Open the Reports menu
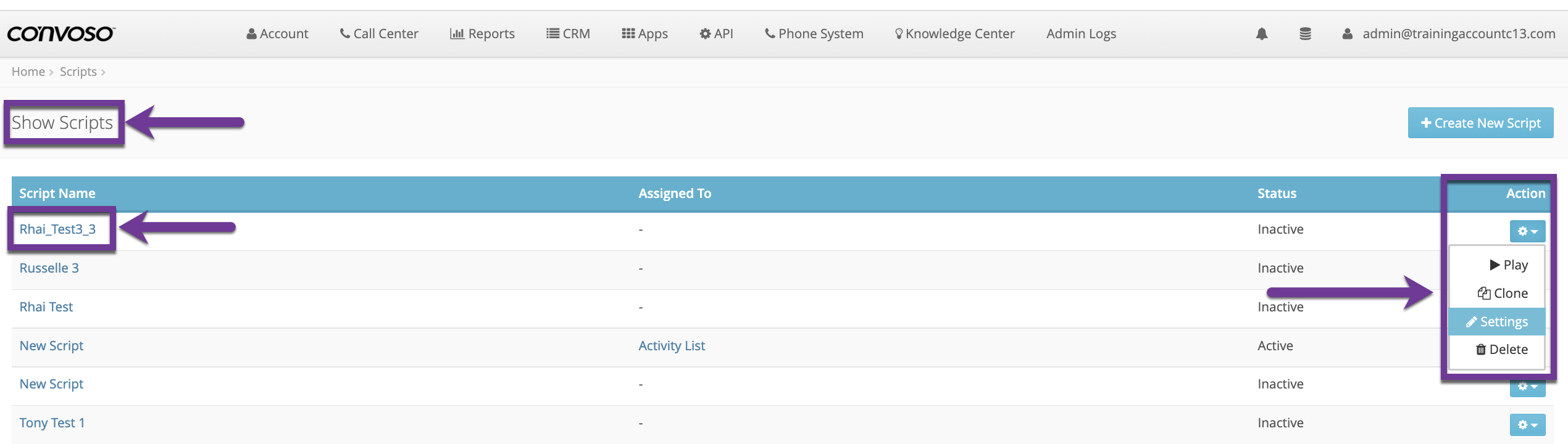Viewport: 1568px width, 444px height. [x=482, y=34]
